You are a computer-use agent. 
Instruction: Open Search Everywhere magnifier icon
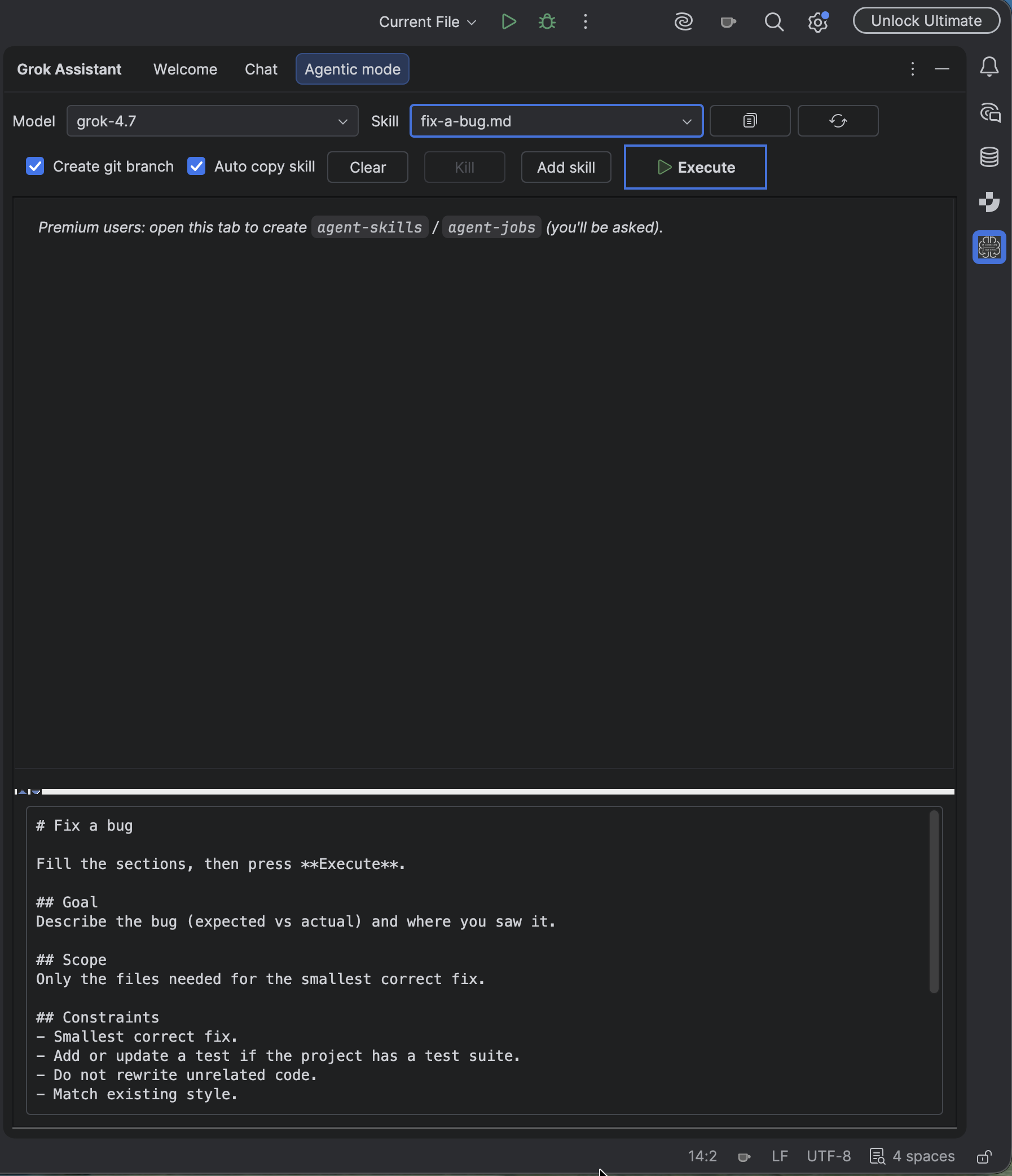[774, 22]
